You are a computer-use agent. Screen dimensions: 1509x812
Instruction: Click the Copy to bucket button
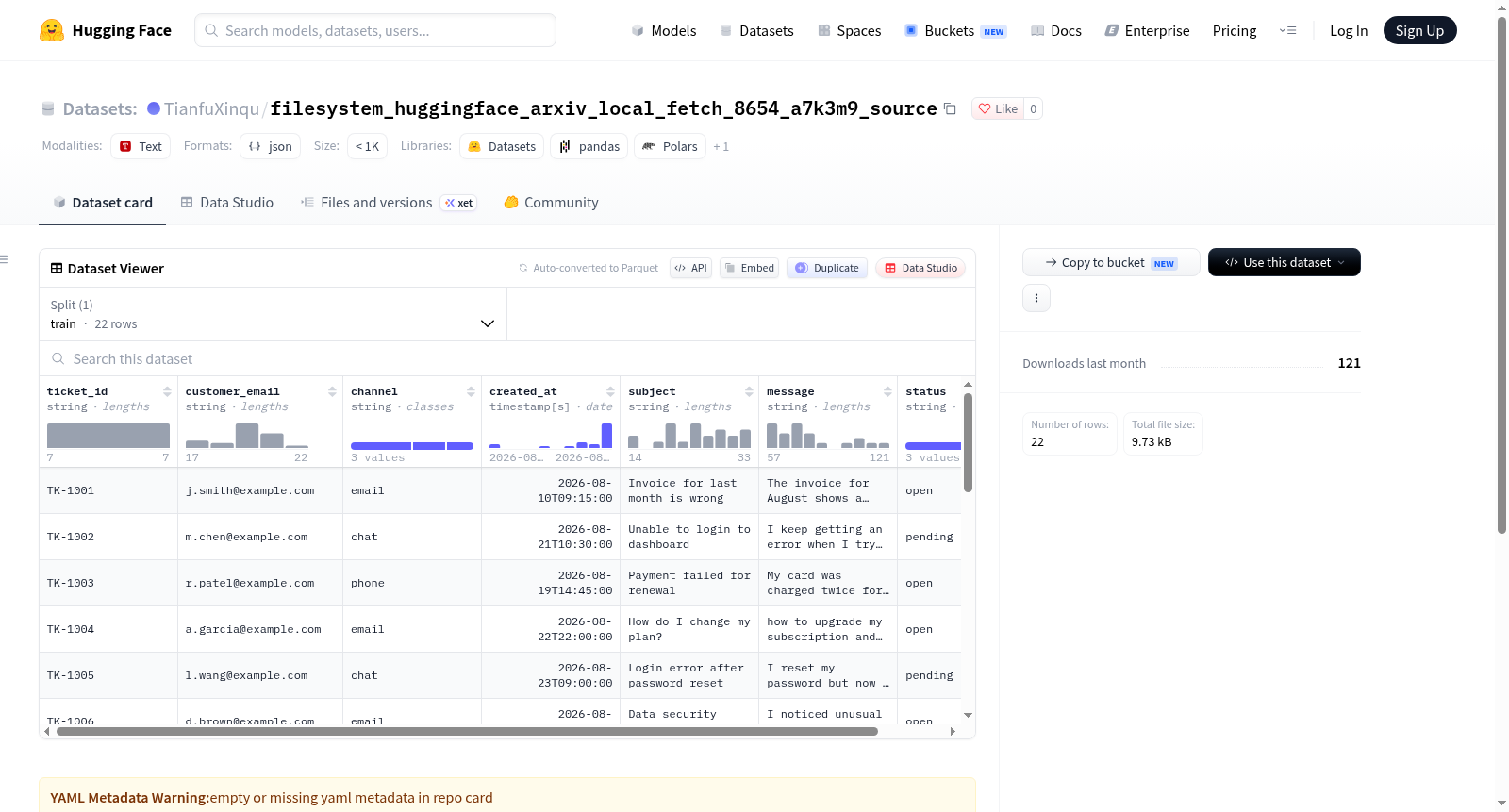tap(1111, 262)
